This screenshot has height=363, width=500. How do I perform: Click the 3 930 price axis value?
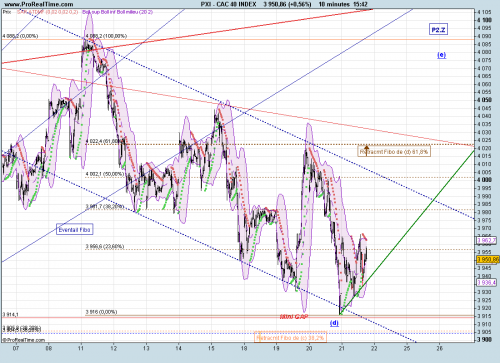[x=484, y=292]
